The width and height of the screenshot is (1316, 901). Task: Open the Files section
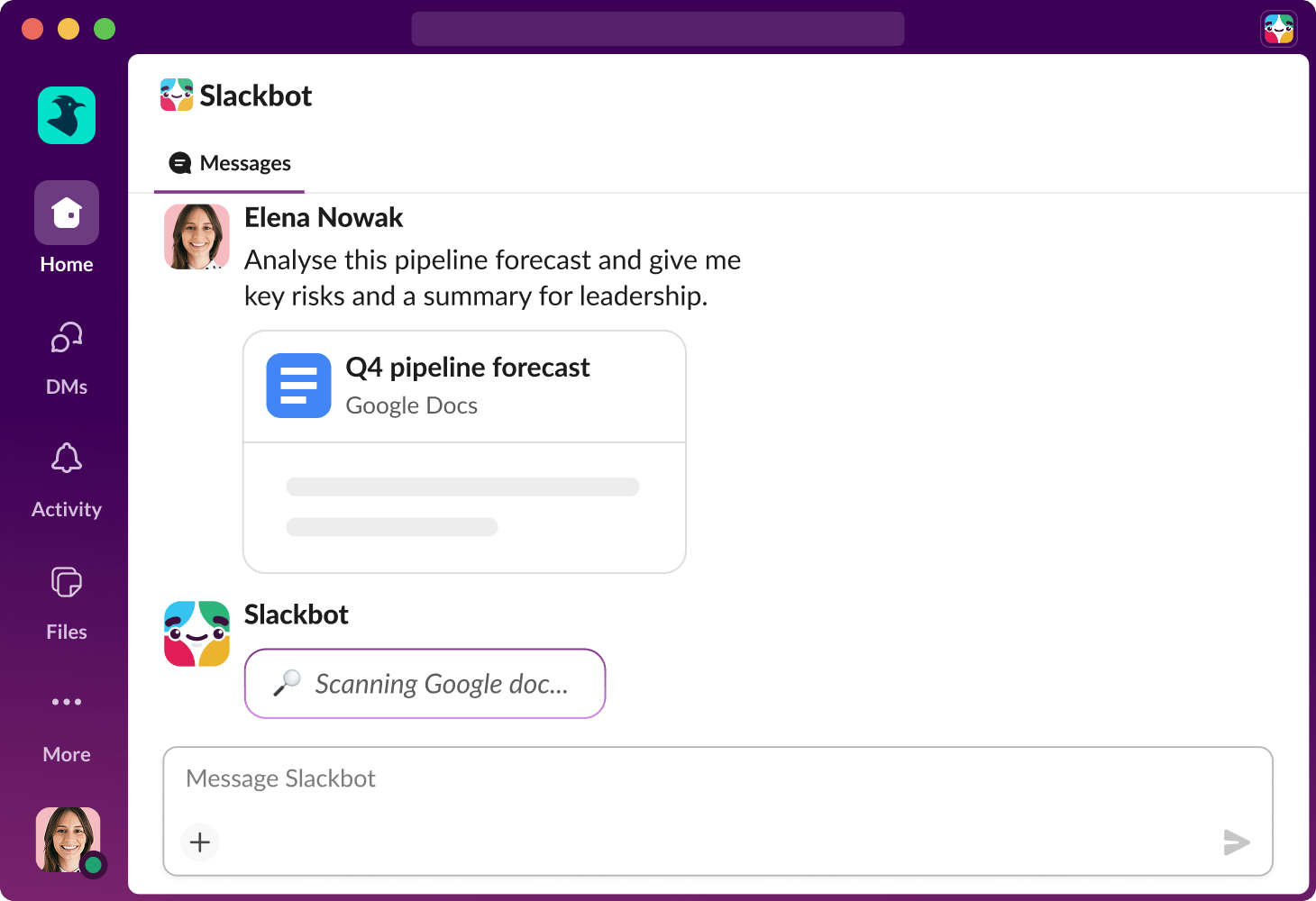click(66, 582)
